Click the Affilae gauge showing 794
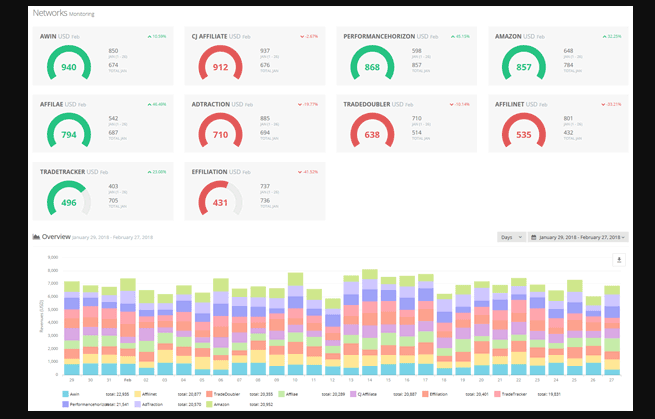This screenshot has height=419, width=655. pos(69,131)
